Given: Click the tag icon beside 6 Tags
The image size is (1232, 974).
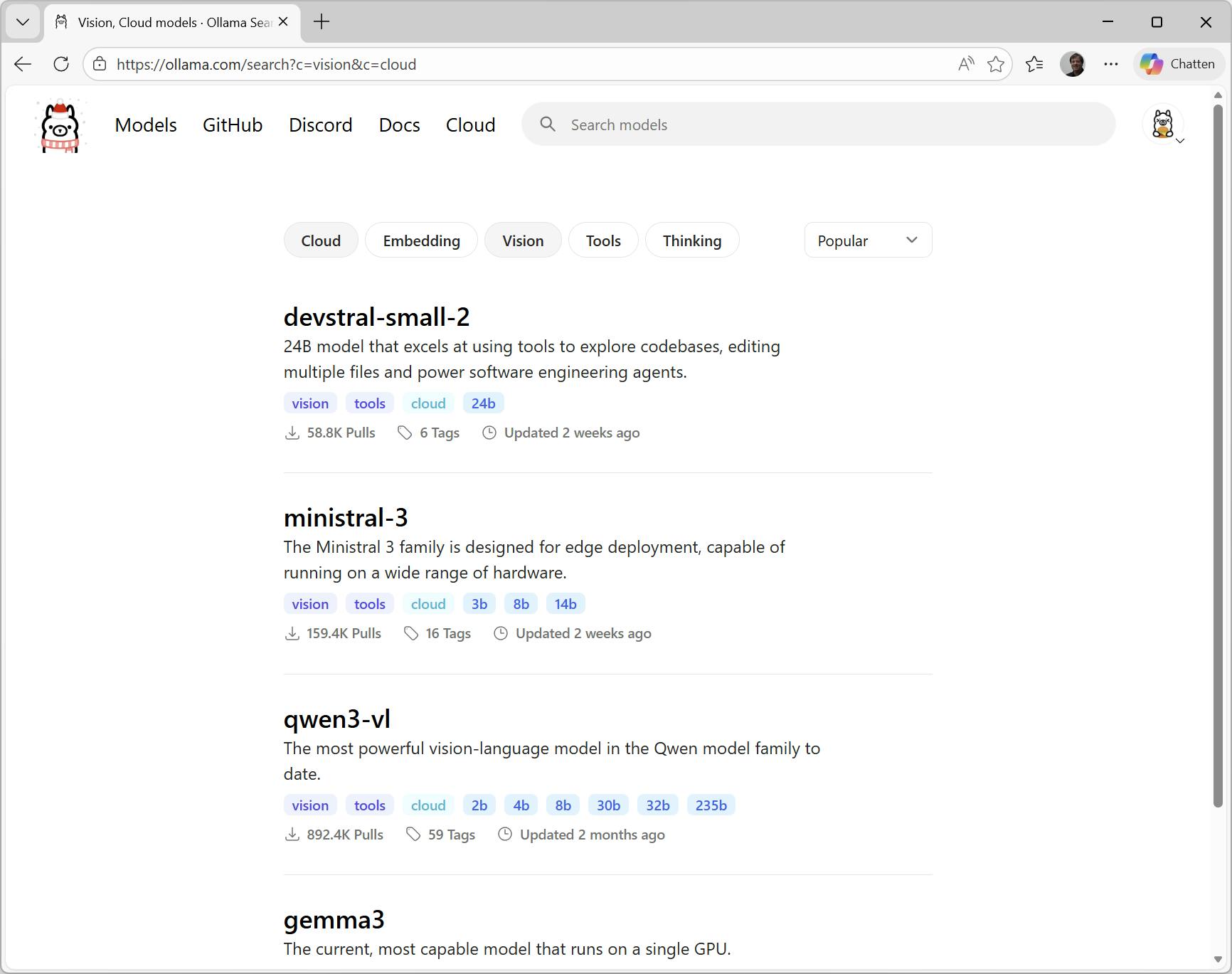Looking at the screenshot, I should [x=405, y=433].
